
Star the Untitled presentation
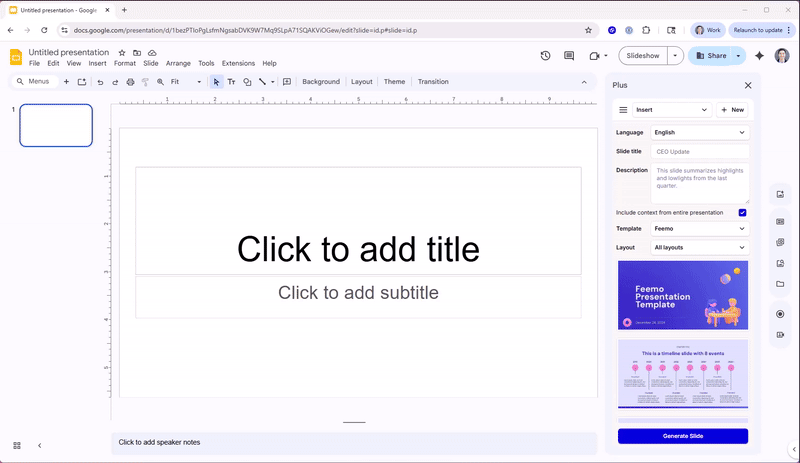[122, 52]
